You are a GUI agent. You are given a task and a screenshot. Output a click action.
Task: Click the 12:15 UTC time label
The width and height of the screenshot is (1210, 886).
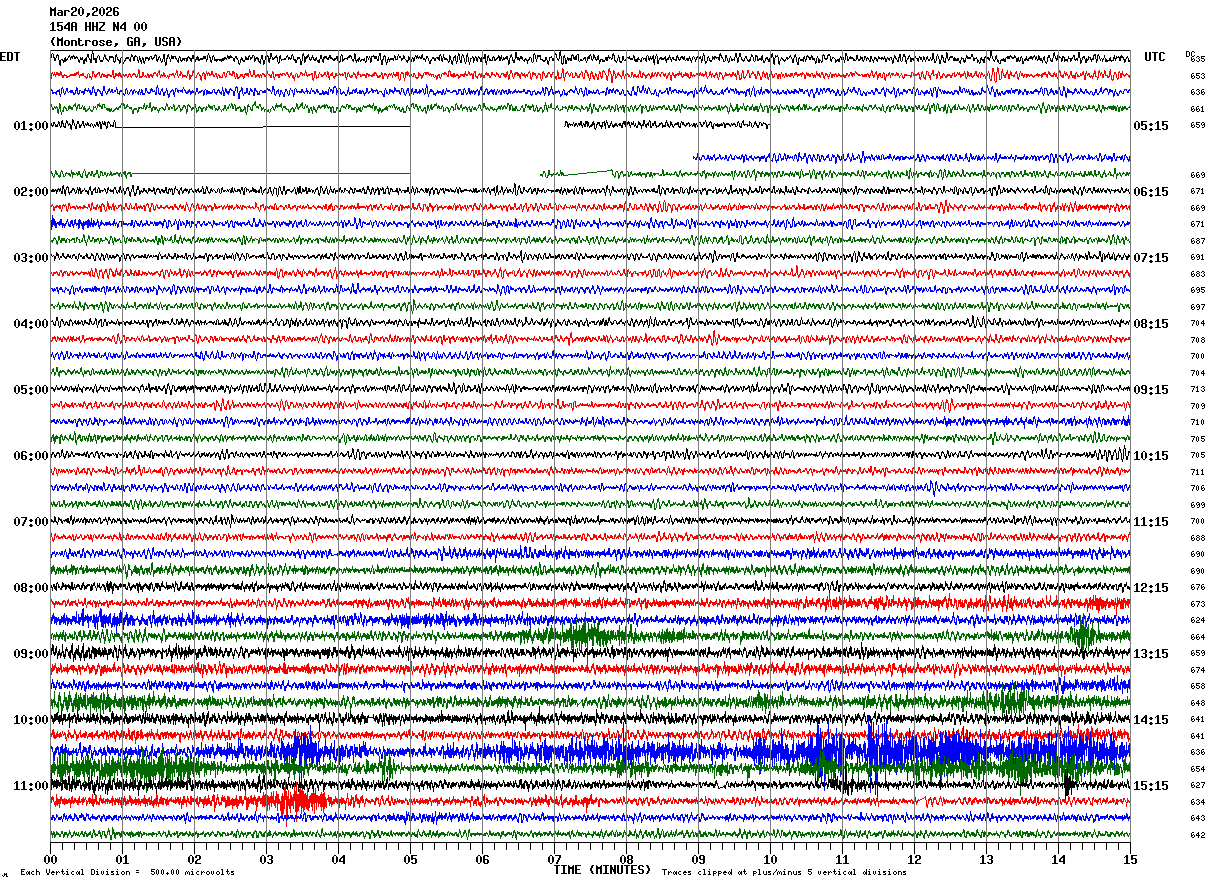coord(1151,588)
